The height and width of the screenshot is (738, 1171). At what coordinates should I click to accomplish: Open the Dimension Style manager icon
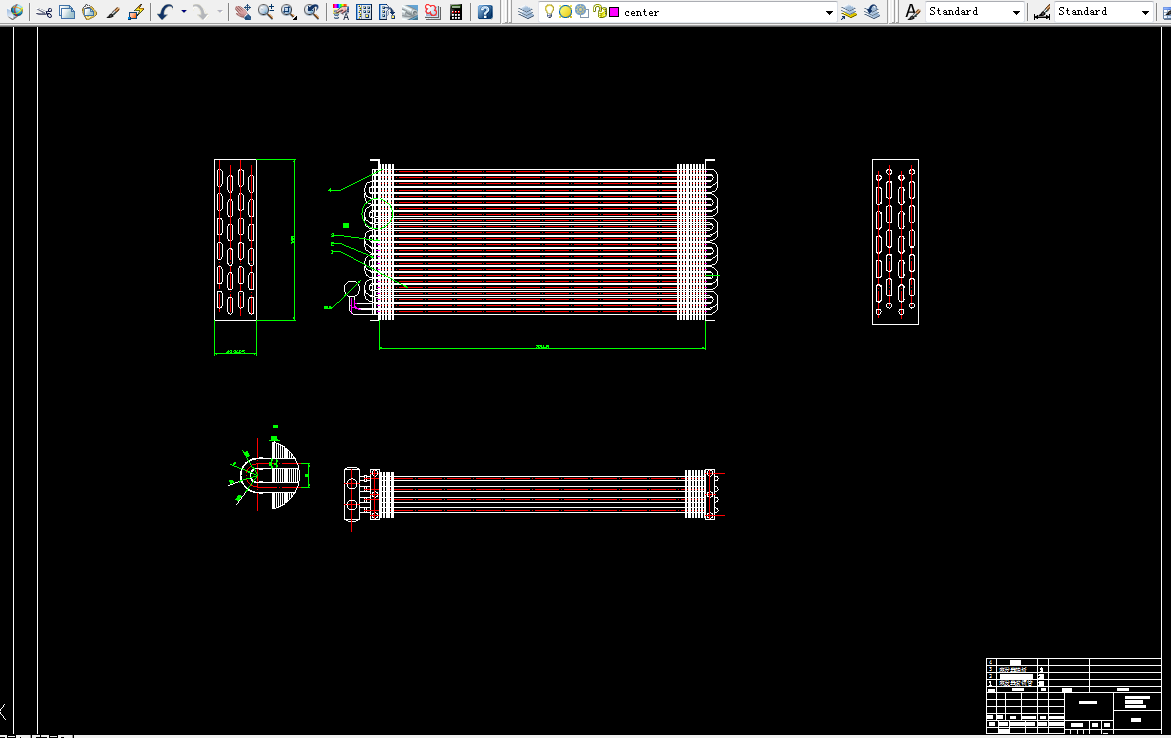tap(1042, 12)
